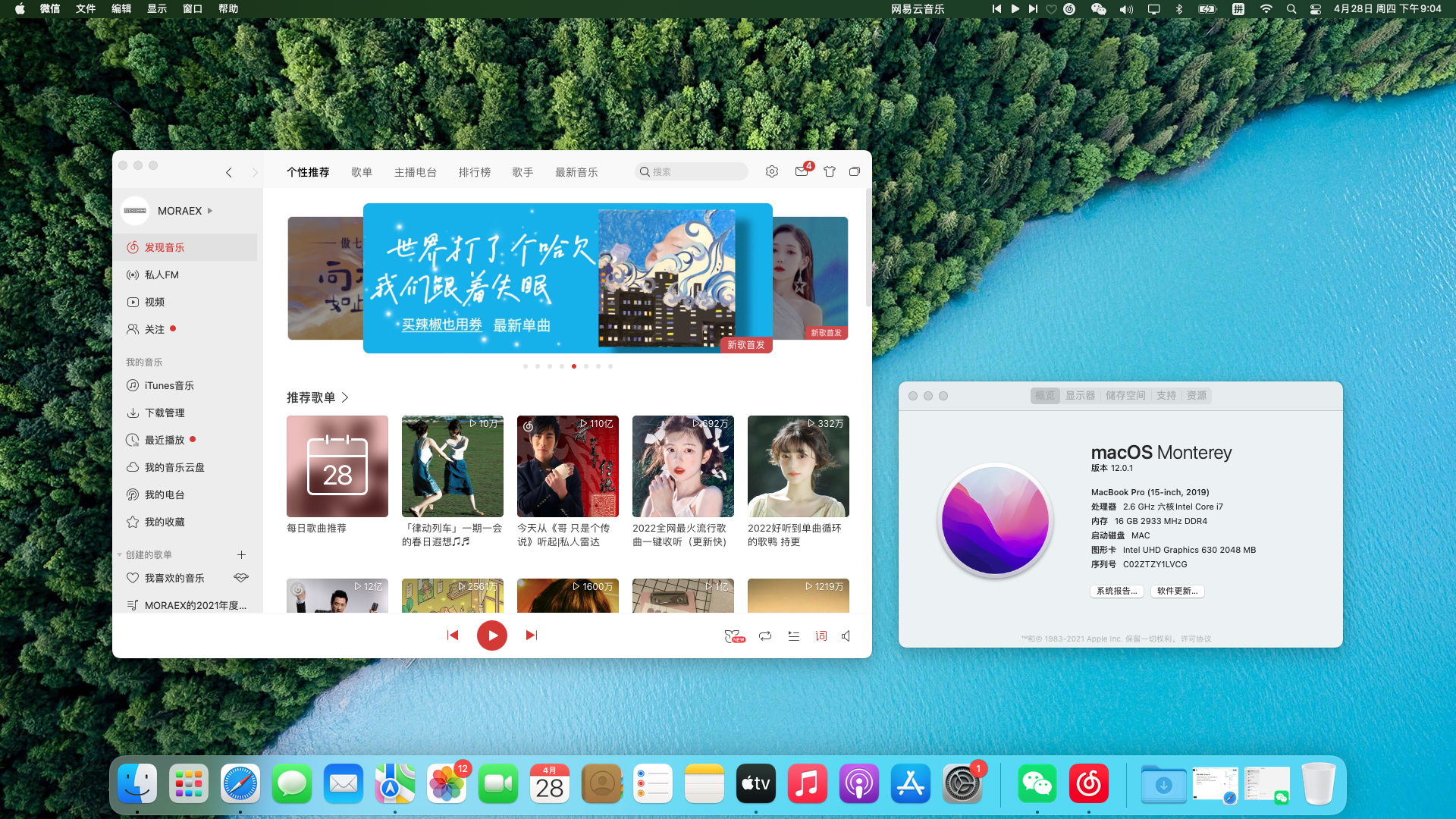Click the main content vertical scrollbar
Screen dimensions: 1456x819
(868, 249)
